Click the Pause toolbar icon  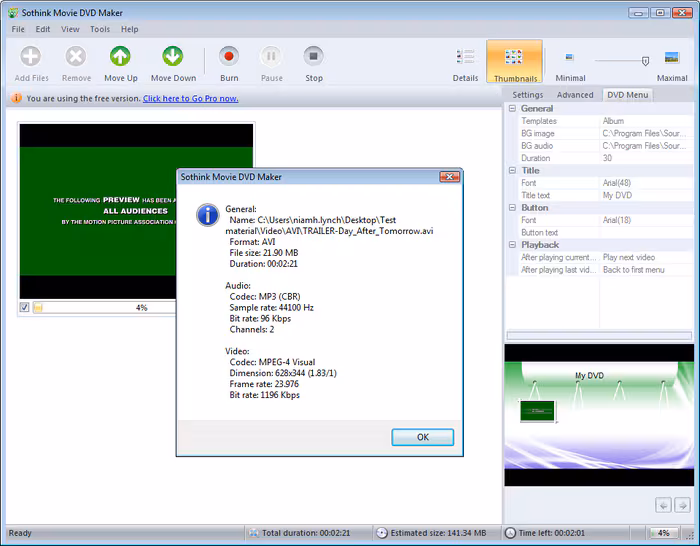coord(271,57)
